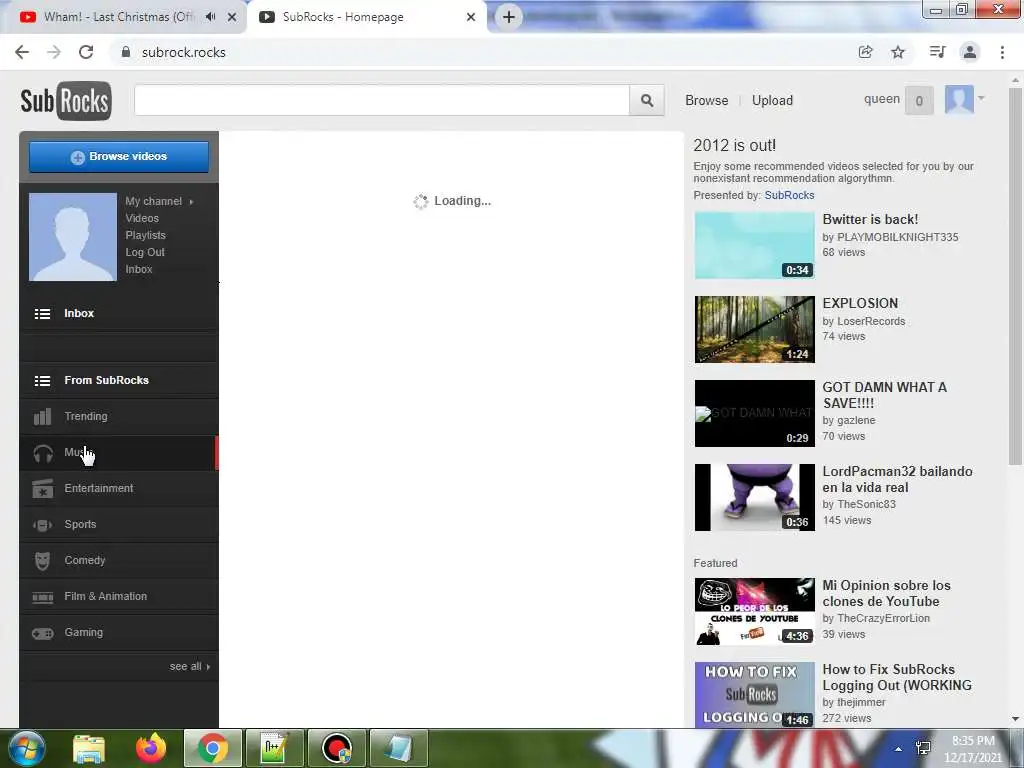Screen dimensions: 1024x768
Task: Open the How to Fix SubRocks thumbnail
Action: pos(754,695)
